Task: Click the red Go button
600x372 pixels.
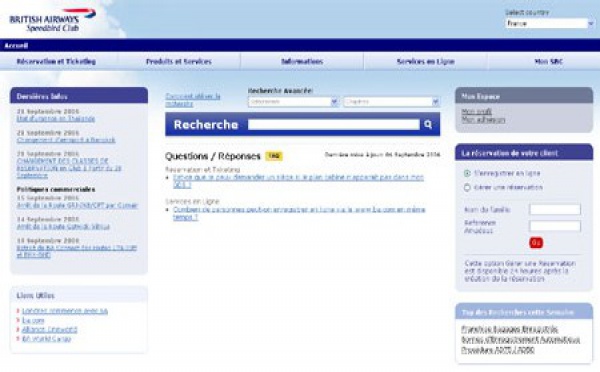Action: pyautogui.click(x=536, y=243)
